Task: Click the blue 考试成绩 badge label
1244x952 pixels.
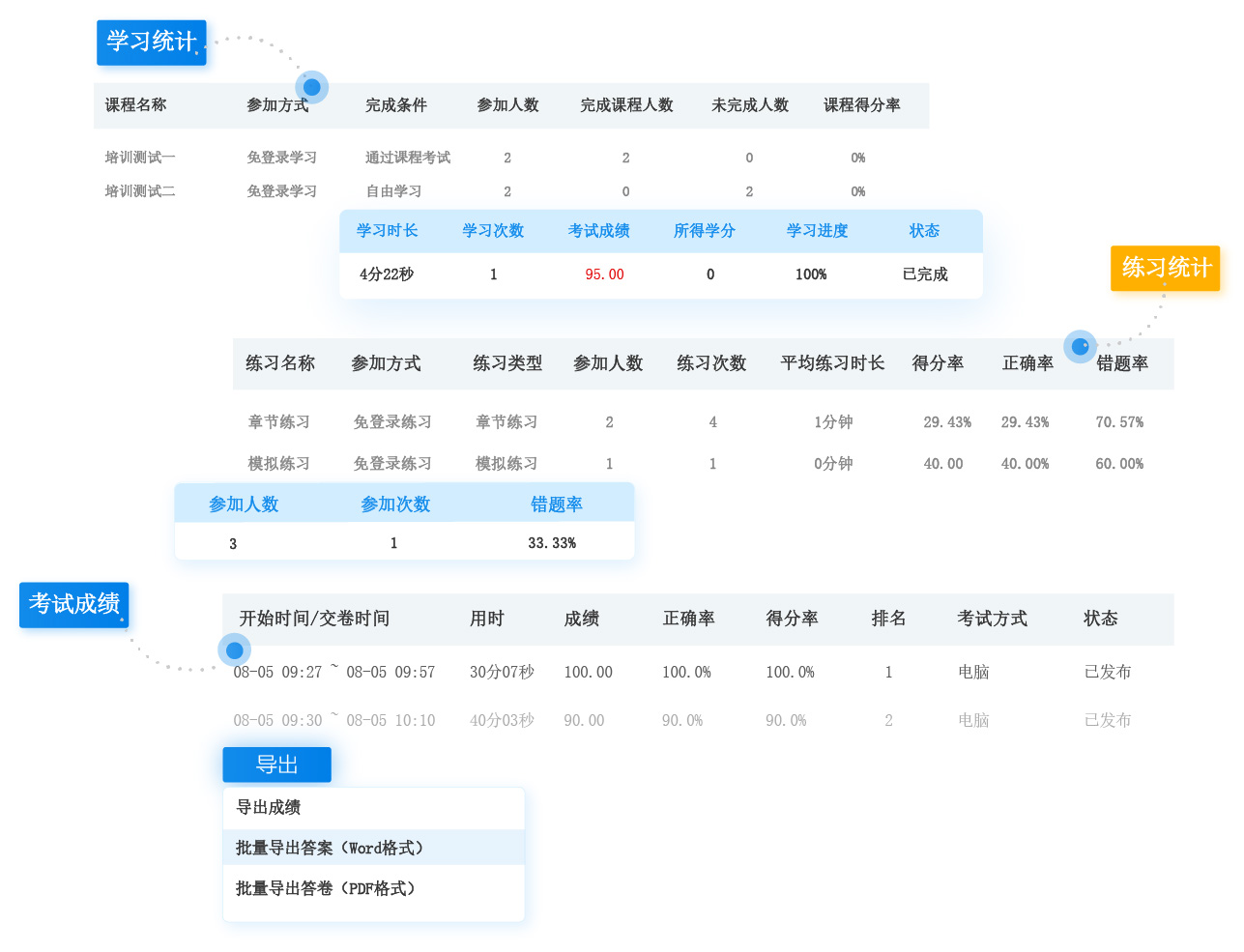Action: 74,604
